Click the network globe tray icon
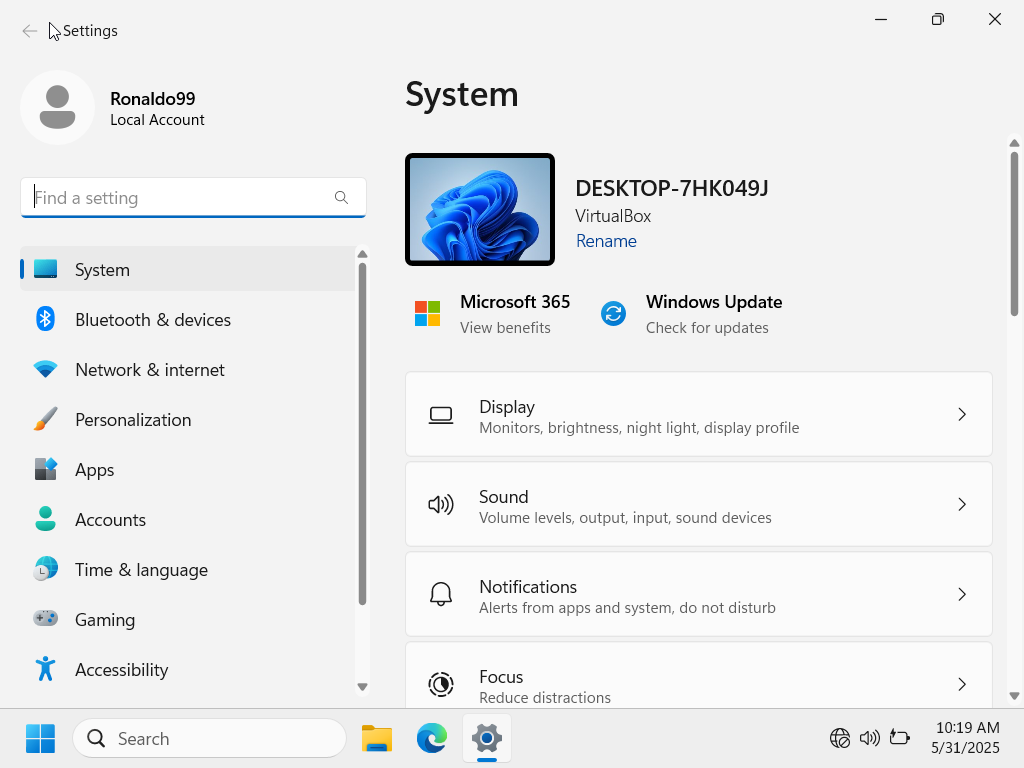 point(840,739)
